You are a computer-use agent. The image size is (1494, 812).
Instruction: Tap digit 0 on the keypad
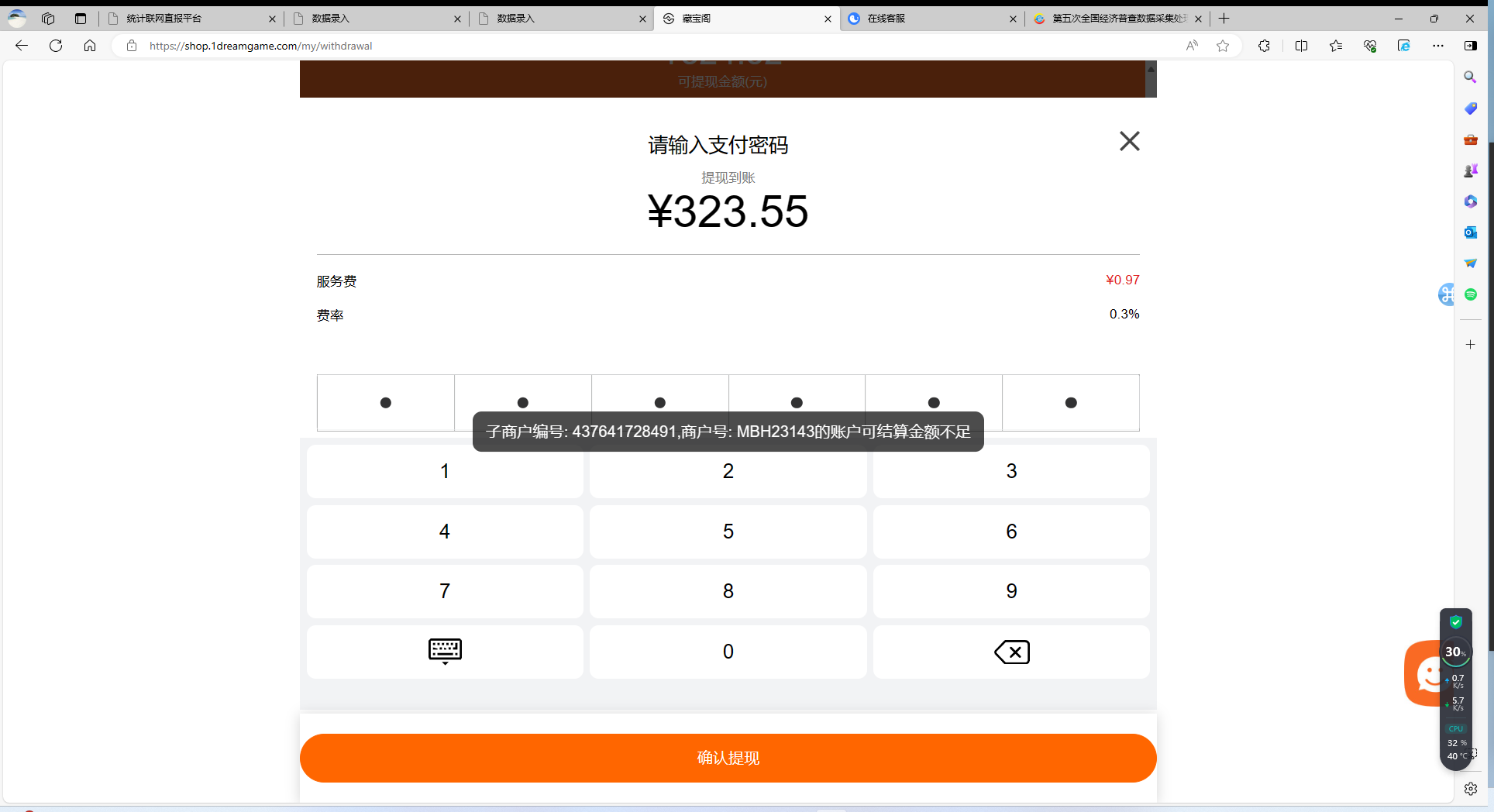click(728, 652)
